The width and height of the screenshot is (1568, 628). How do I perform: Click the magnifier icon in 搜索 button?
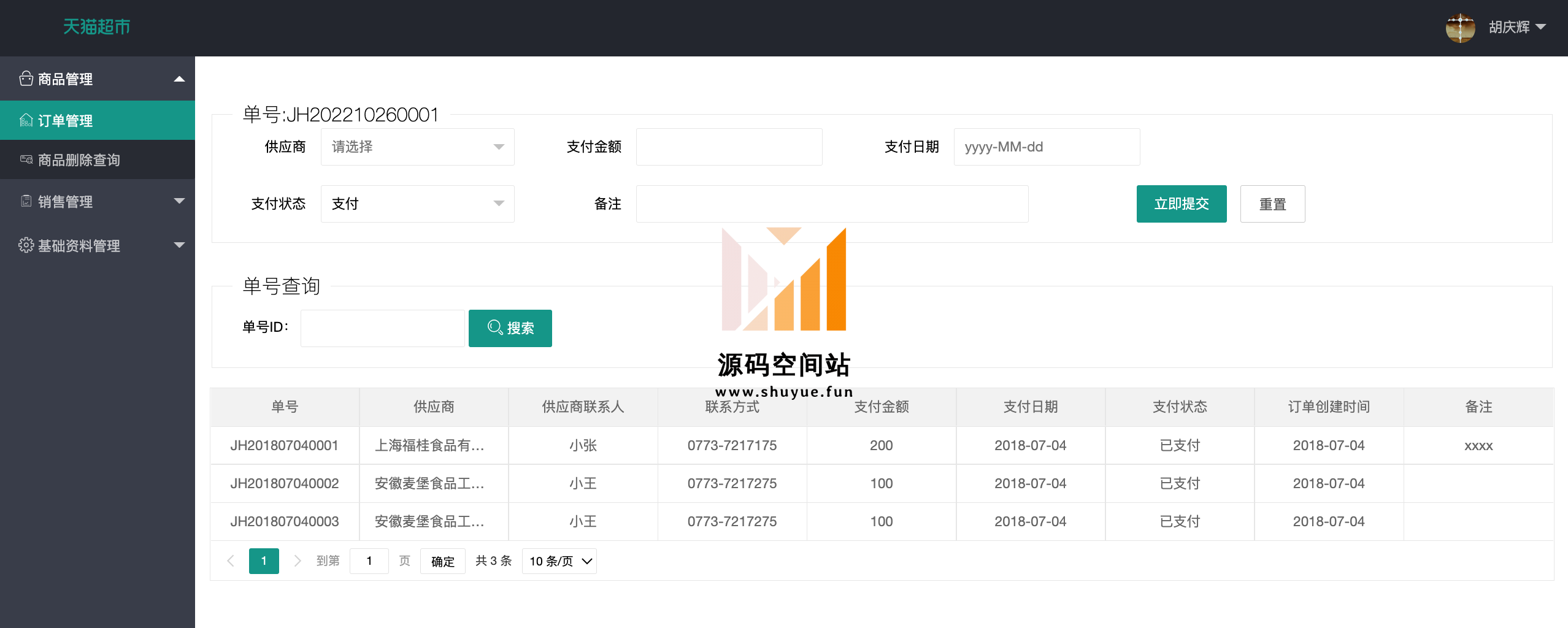(494, 327)
